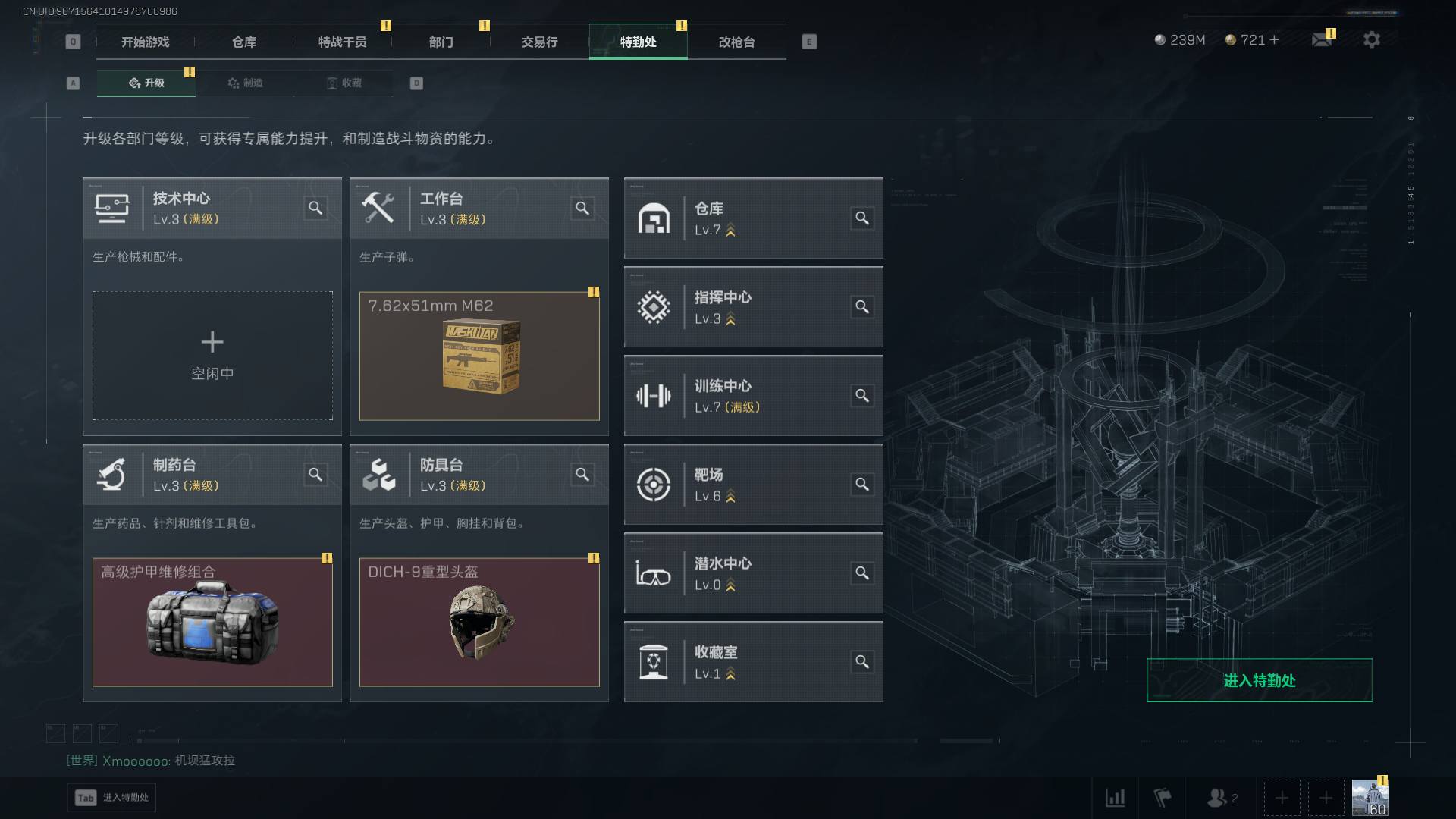
Task: Click the plus beside 721 currency
Action: pos(1274,40)
